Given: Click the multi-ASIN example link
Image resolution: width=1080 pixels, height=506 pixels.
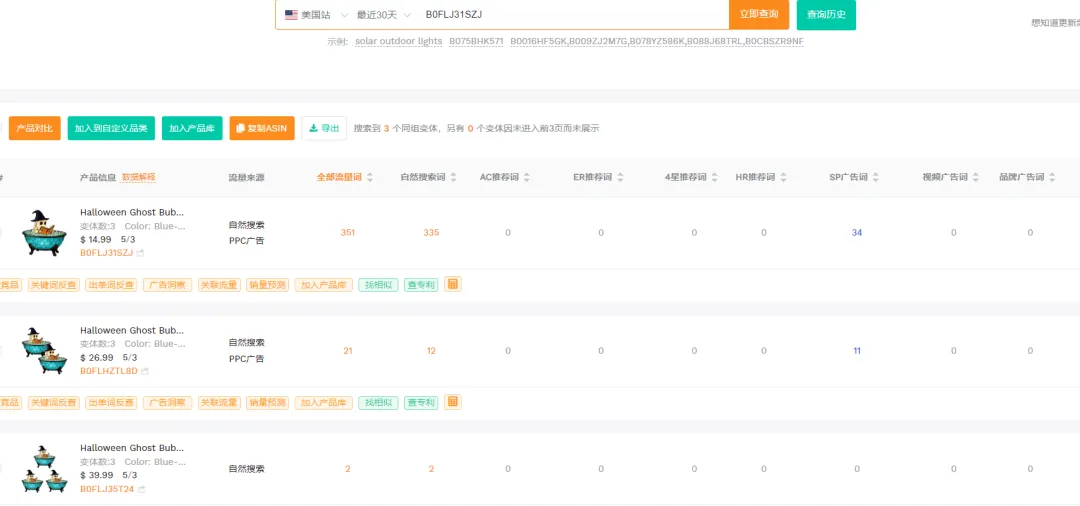Looking at the screenshot, I should click(657, 41).
